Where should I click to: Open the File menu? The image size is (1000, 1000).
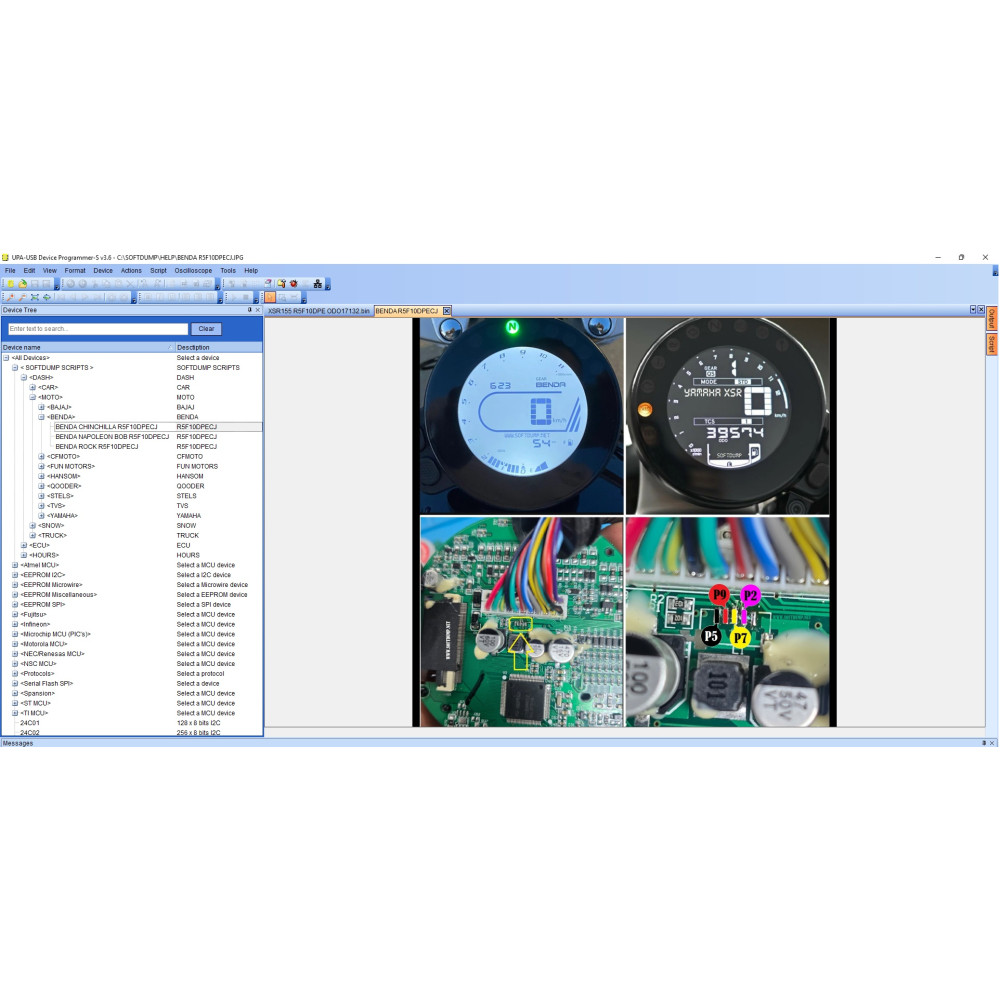(10, 270)
